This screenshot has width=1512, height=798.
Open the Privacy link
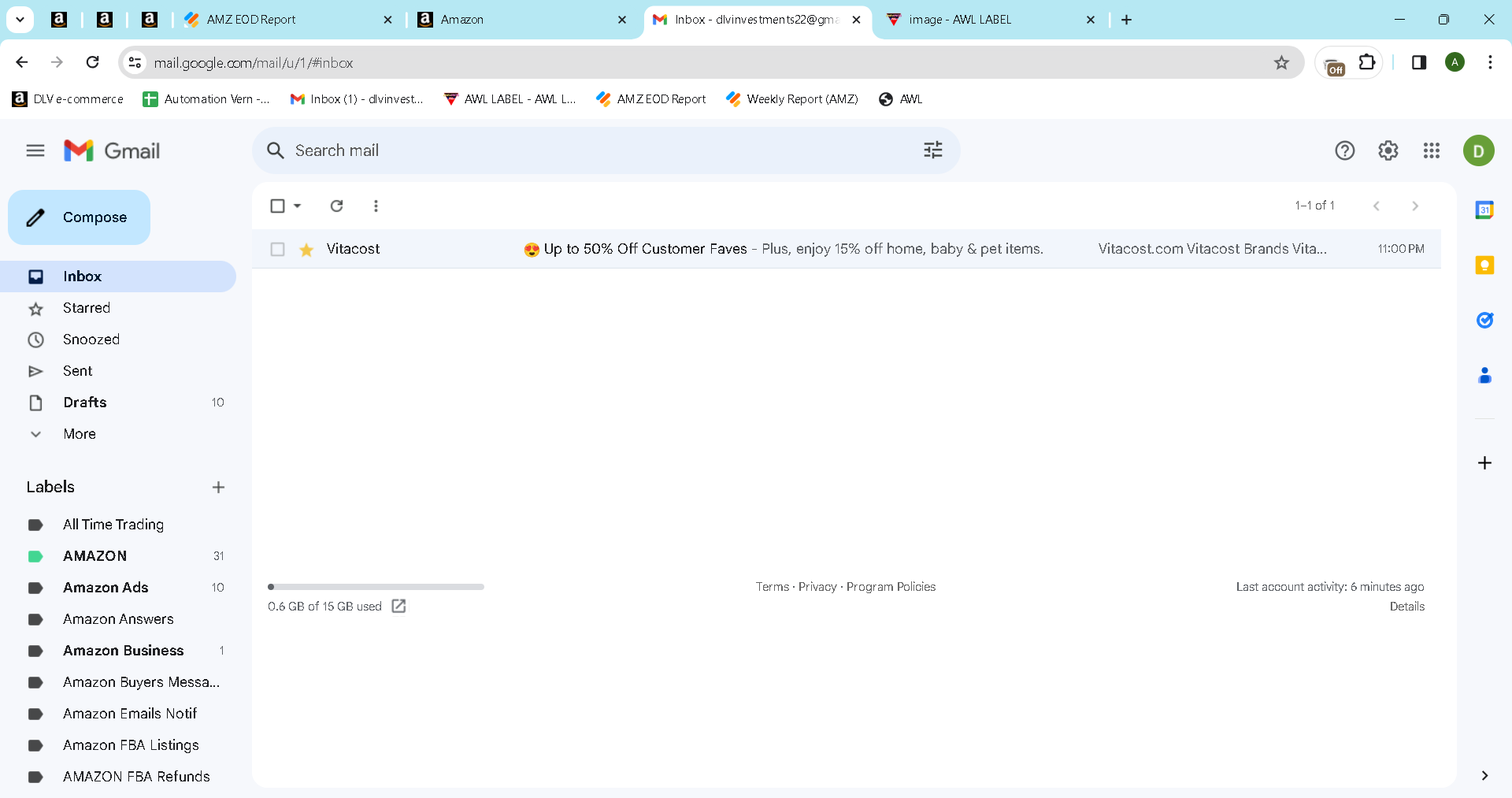[817, 587]
